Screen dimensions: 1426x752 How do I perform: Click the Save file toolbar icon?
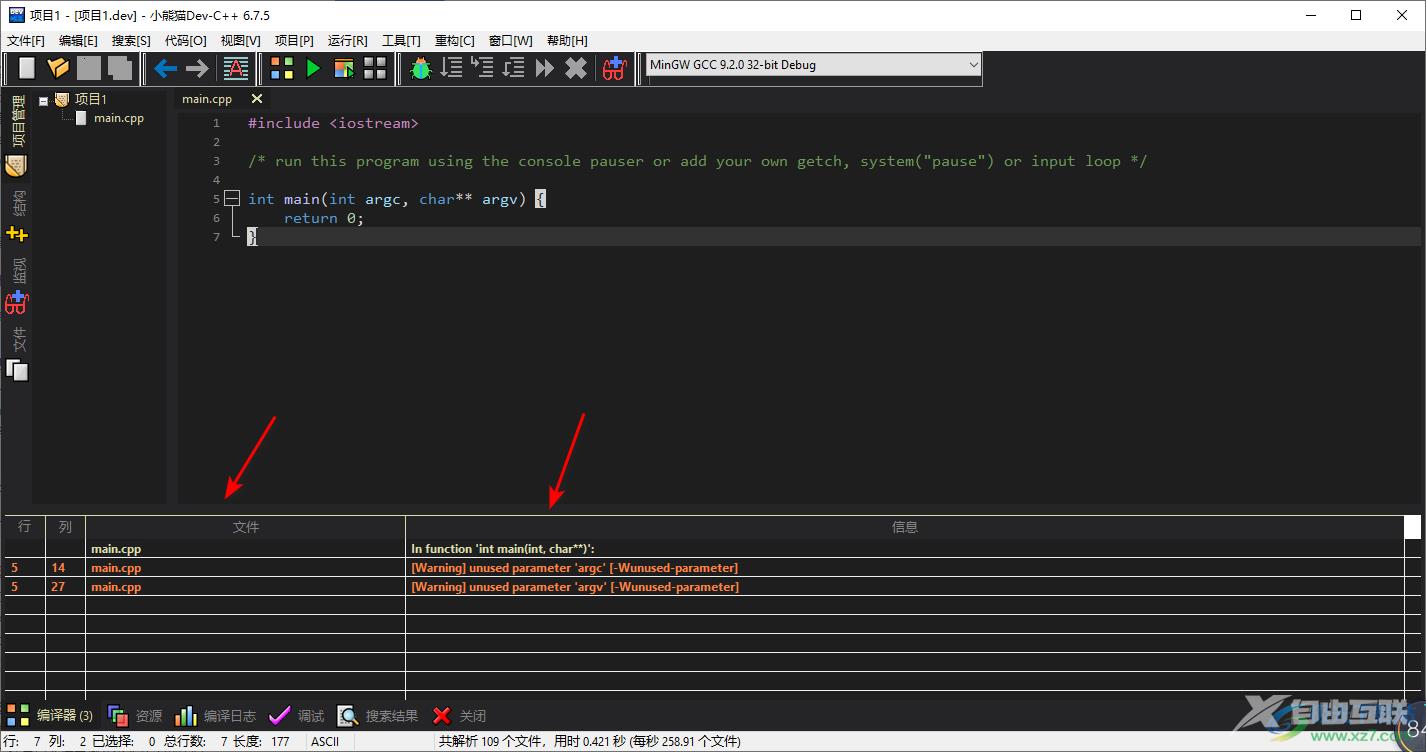(x=89, y=68)
